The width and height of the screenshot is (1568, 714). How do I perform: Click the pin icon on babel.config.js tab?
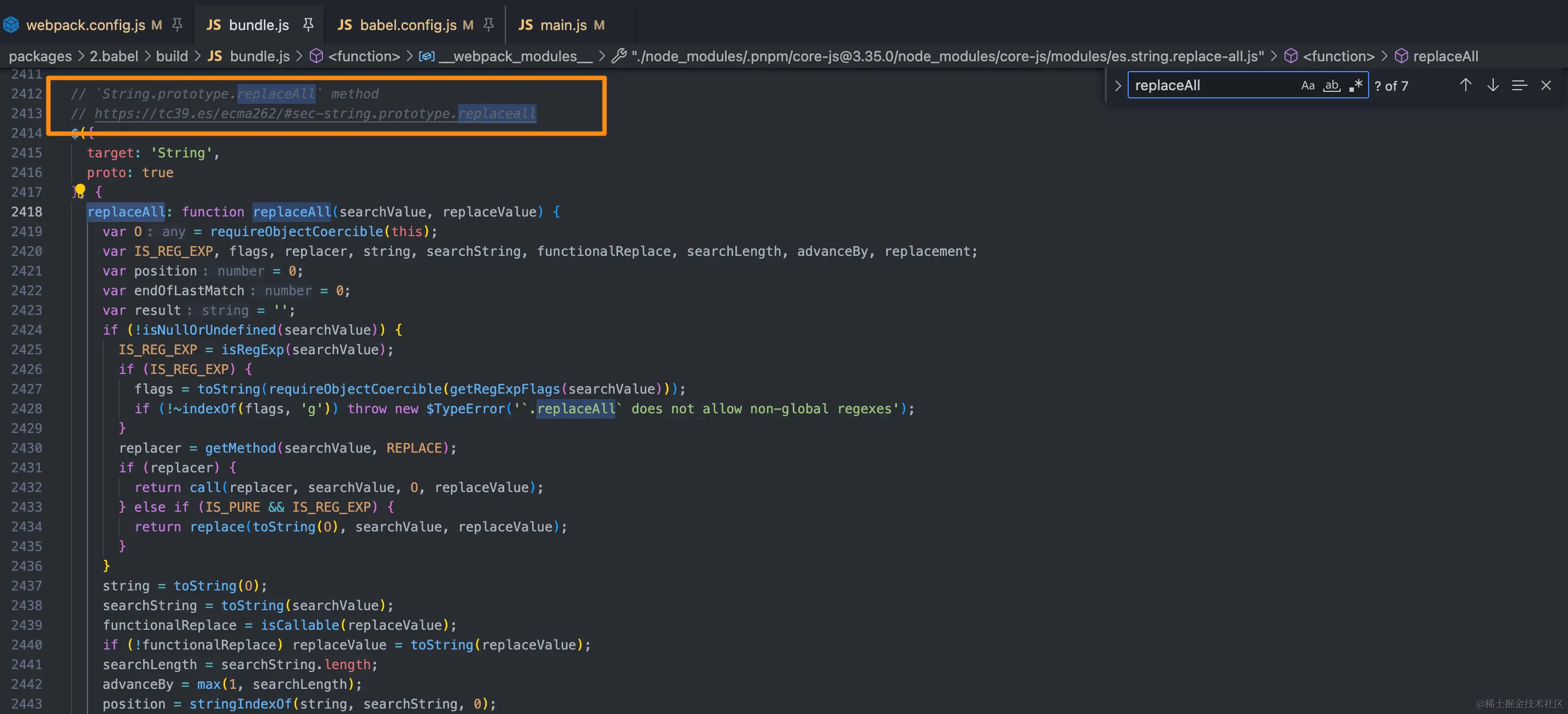[x=488, y=25]
